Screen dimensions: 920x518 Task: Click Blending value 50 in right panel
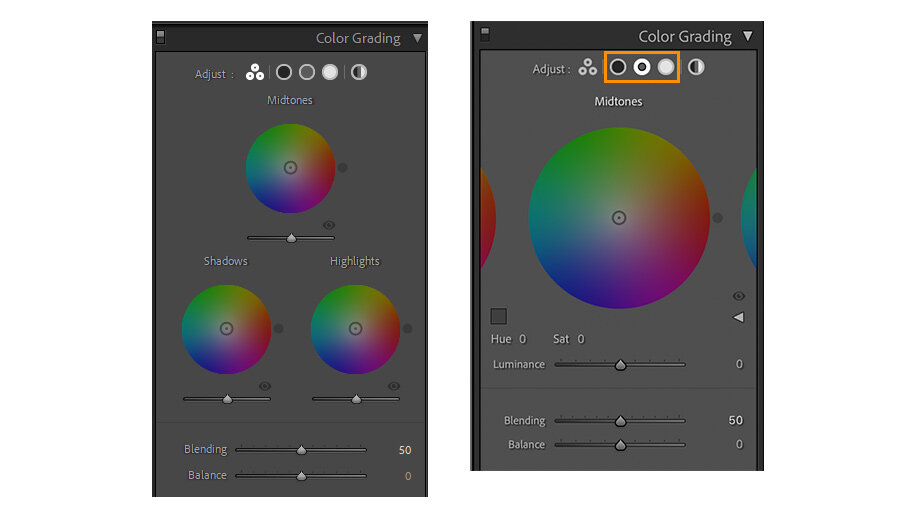pyautogui.click(x=736, y=420)
